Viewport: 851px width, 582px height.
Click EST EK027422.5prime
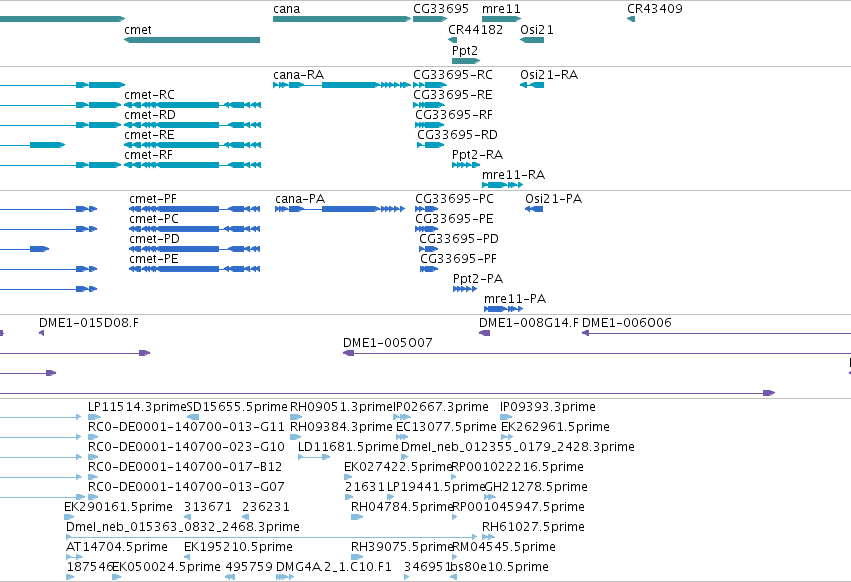coord(398,467)
